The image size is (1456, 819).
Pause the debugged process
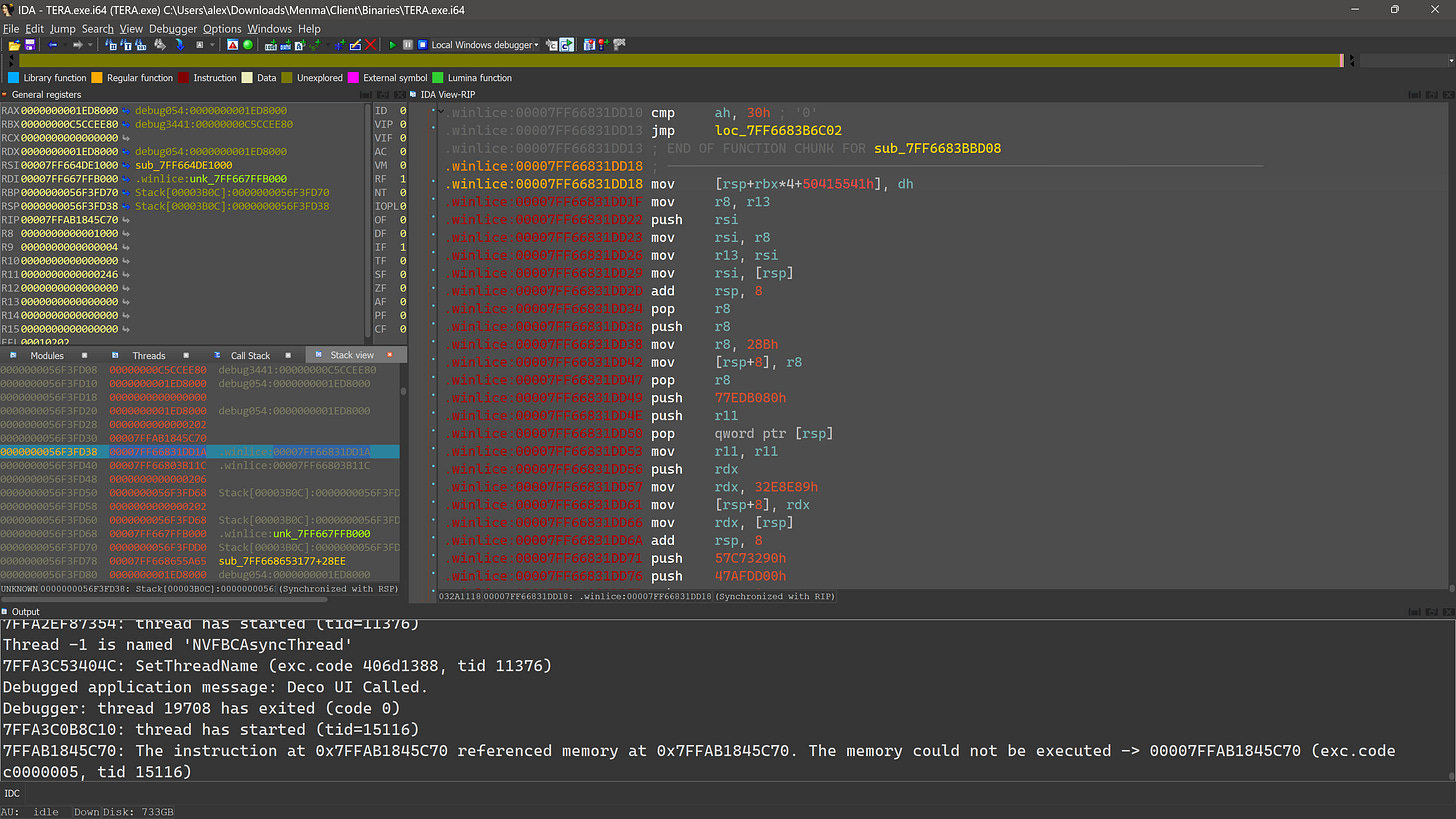(408, 45)
